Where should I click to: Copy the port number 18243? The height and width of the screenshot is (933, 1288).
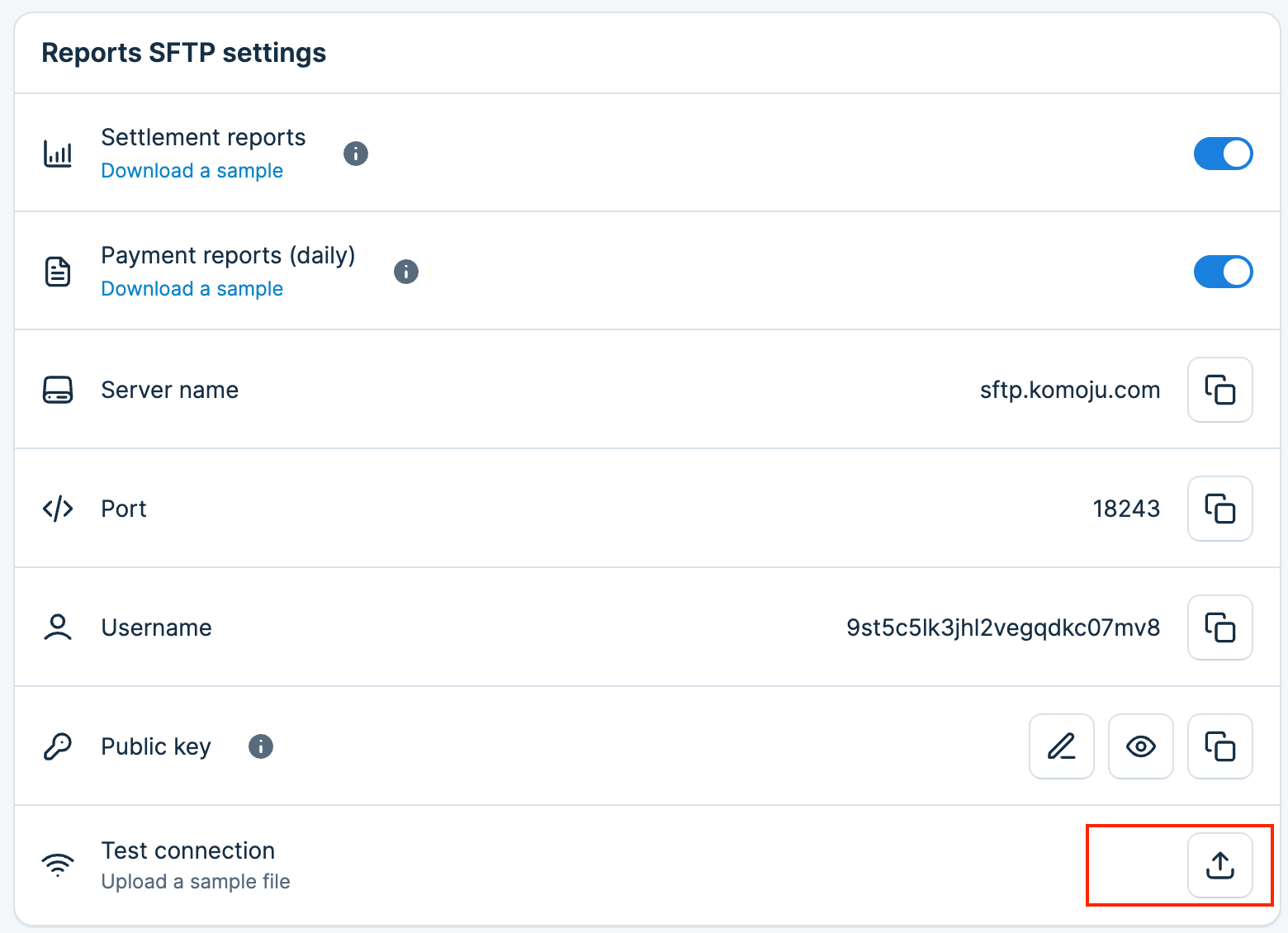coord(1219,509)
